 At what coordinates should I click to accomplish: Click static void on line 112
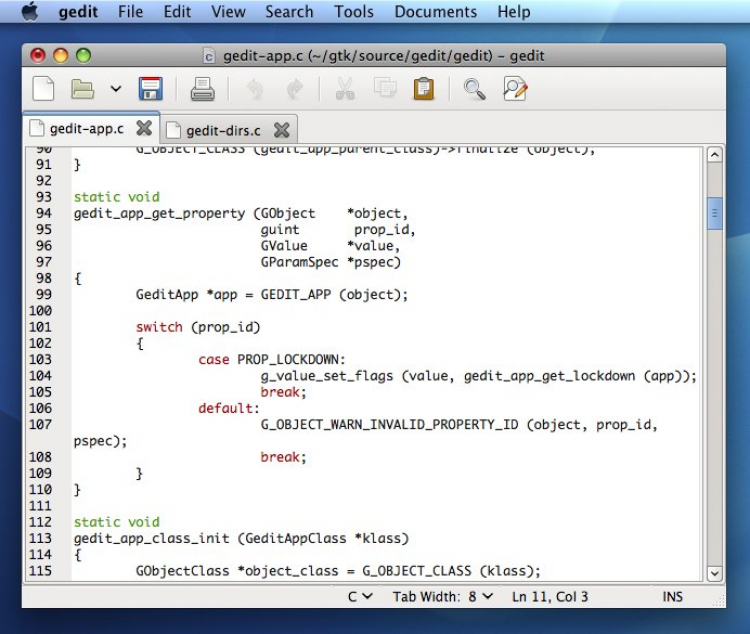point(117,522)
